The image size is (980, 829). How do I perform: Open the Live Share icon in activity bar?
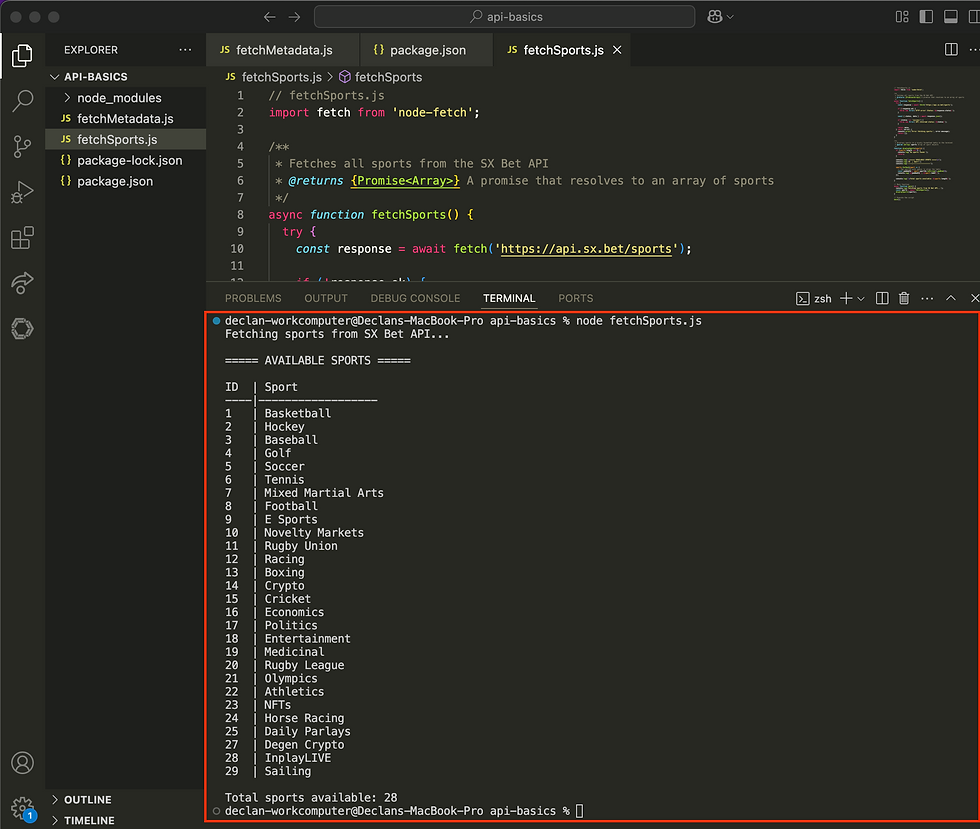(22, 283)
